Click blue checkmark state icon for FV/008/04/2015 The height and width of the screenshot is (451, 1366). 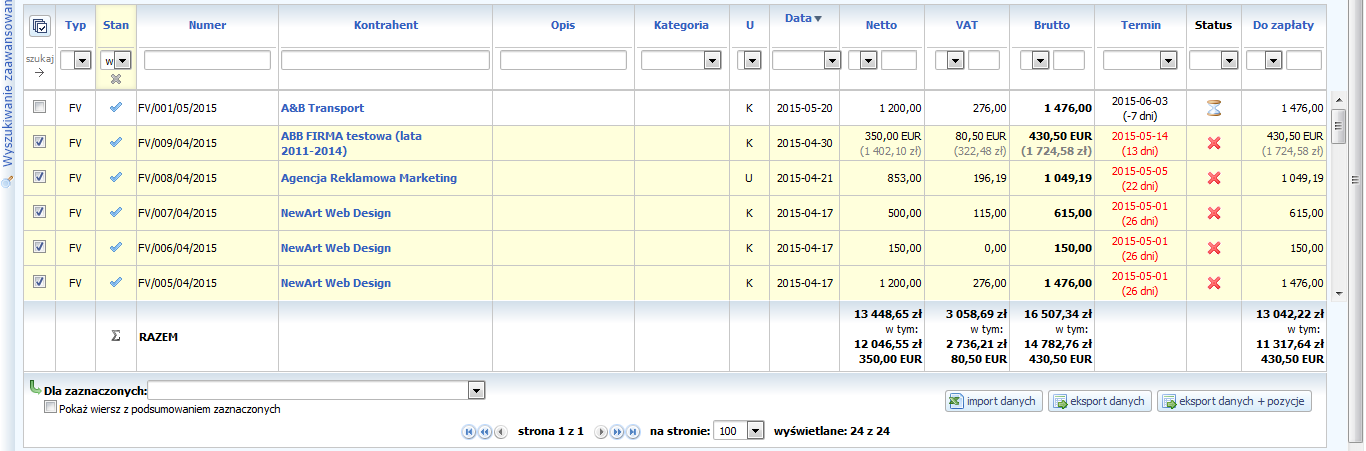click(116, 178)
